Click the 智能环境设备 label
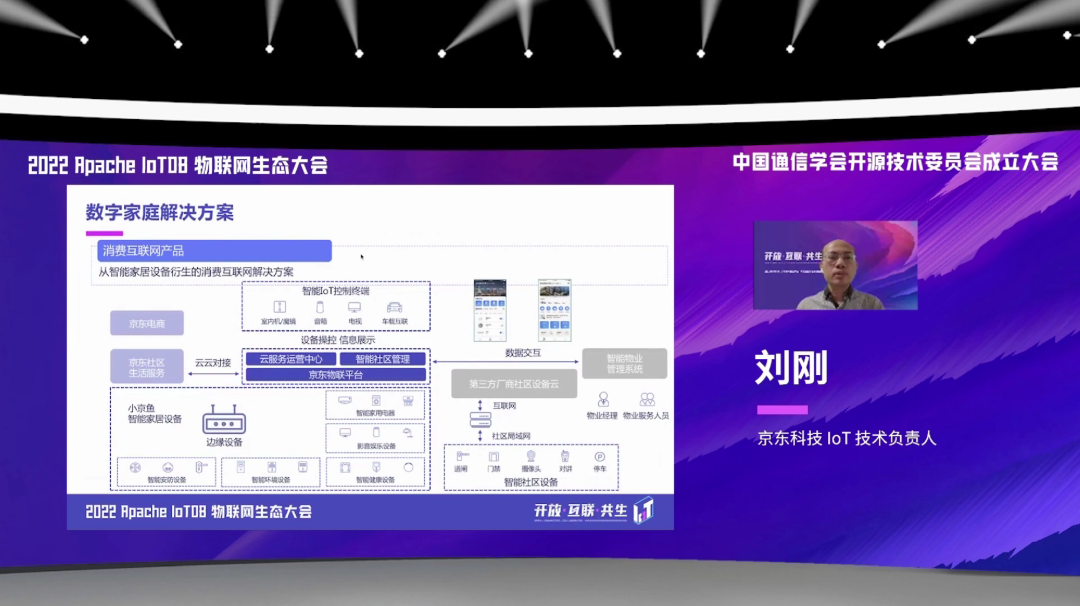Image resolution: width=1080 pixels, height=606 pixels. coord(271,479)
